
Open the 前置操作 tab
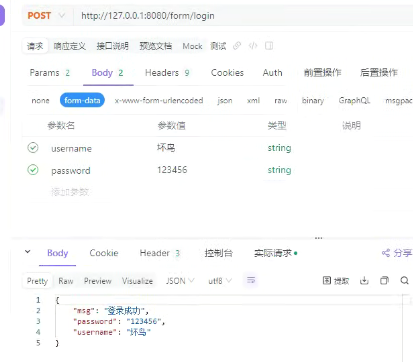[322, 73]
